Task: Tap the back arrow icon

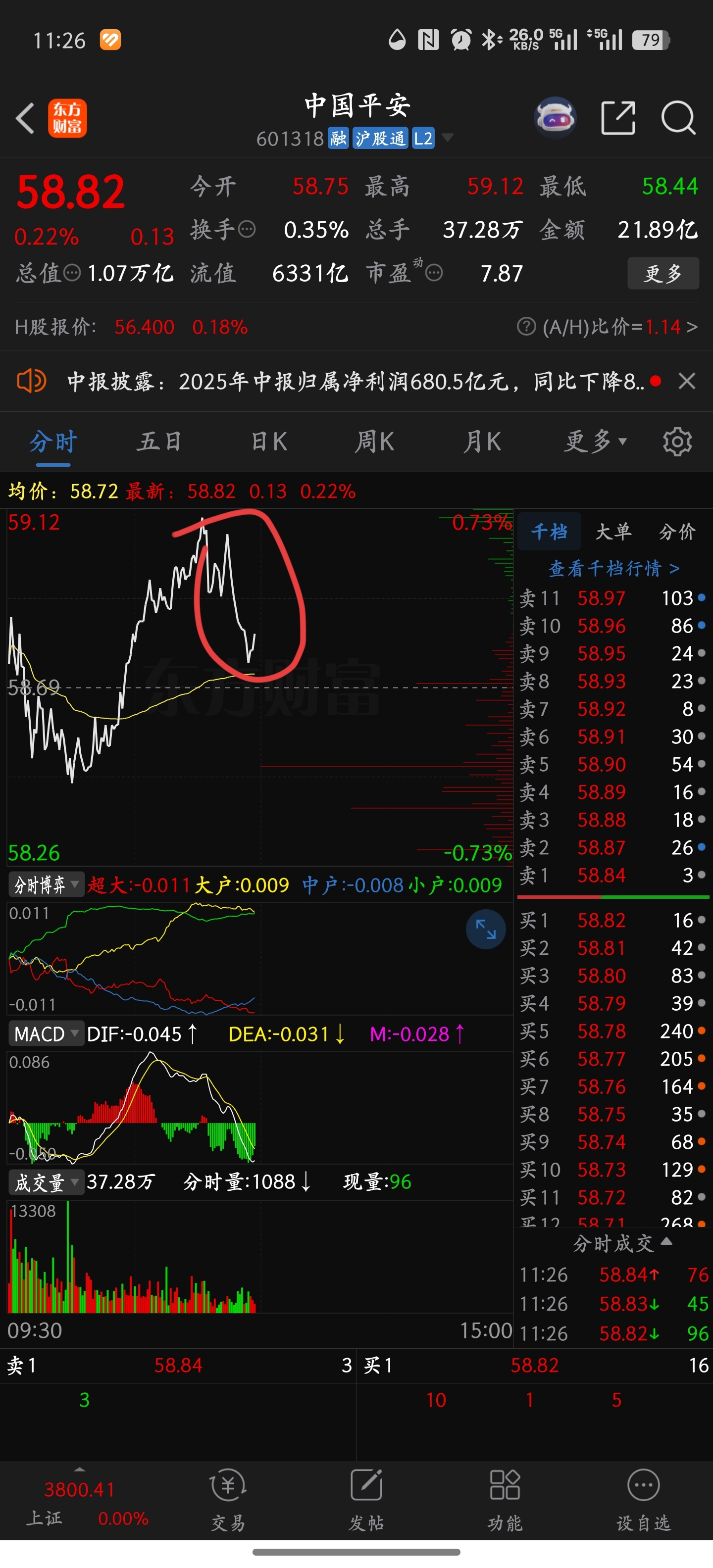Action: 25,118
